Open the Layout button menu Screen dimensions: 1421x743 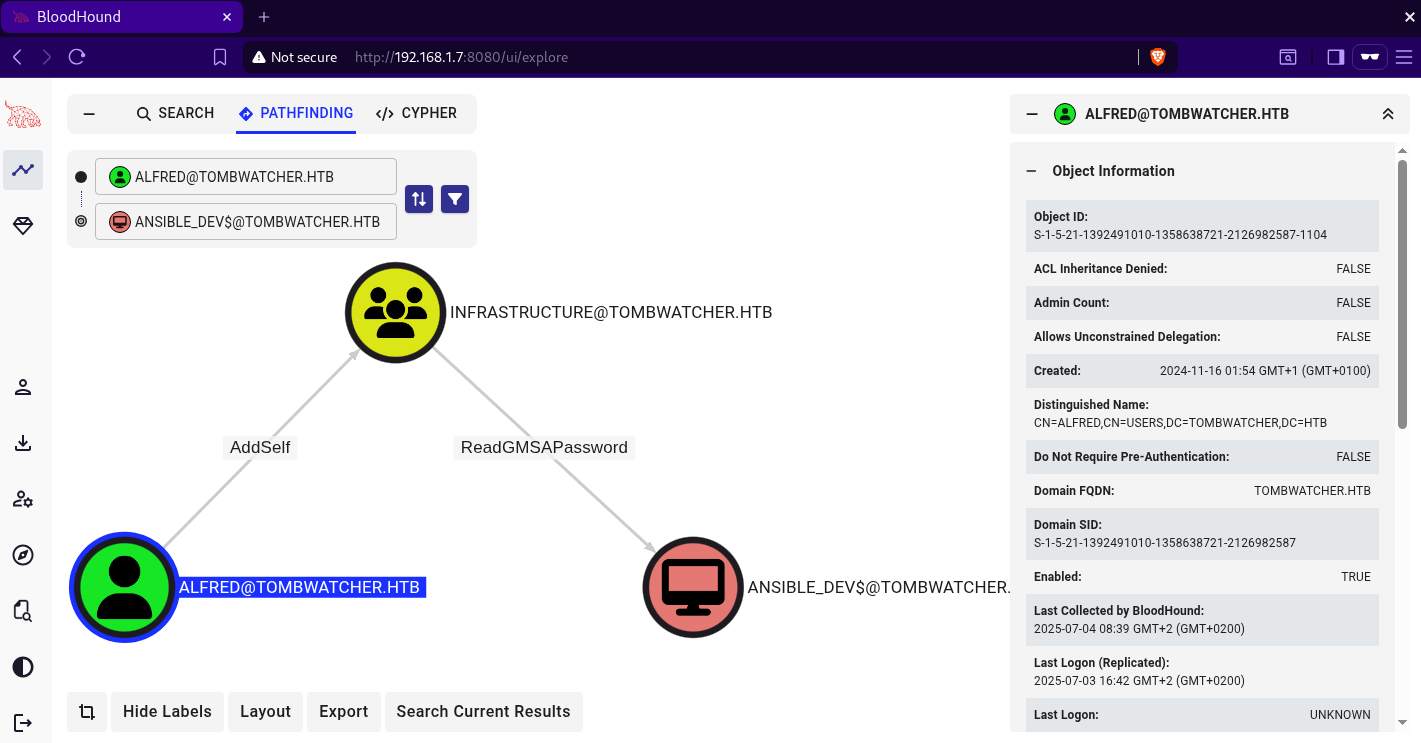tap(265, 712)
